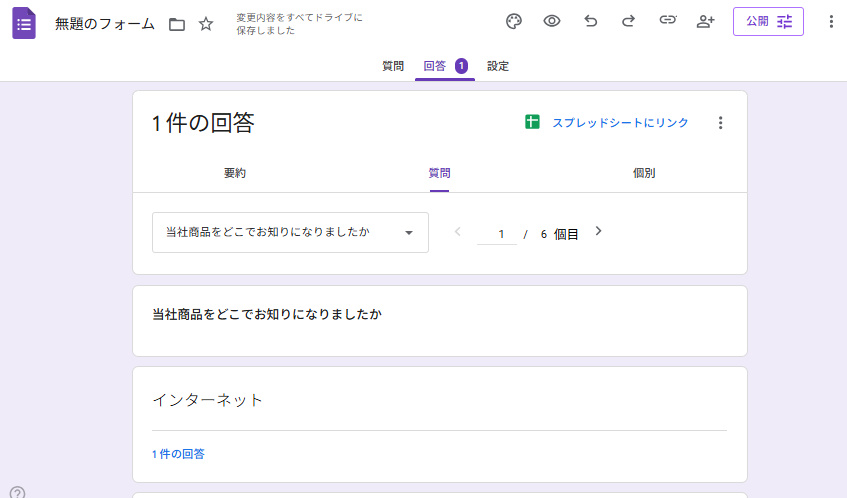The width and height of the screenshot is (847, 498).
Task: Click スプレッドシートにリンク link
Action: click(x=608, y=123)
